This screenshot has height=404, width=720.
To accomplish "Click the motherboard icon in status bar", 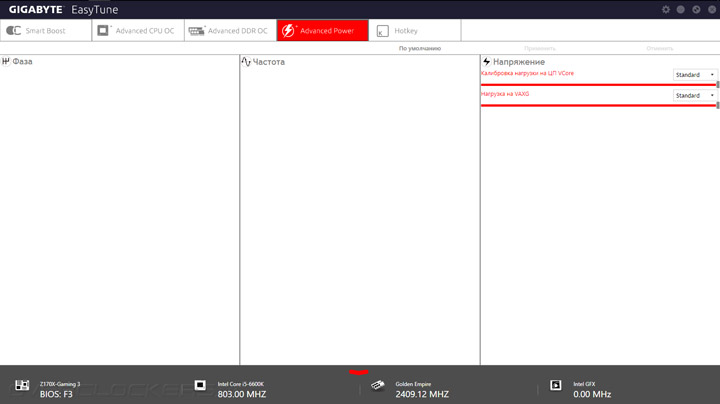I will coord(22,385).
